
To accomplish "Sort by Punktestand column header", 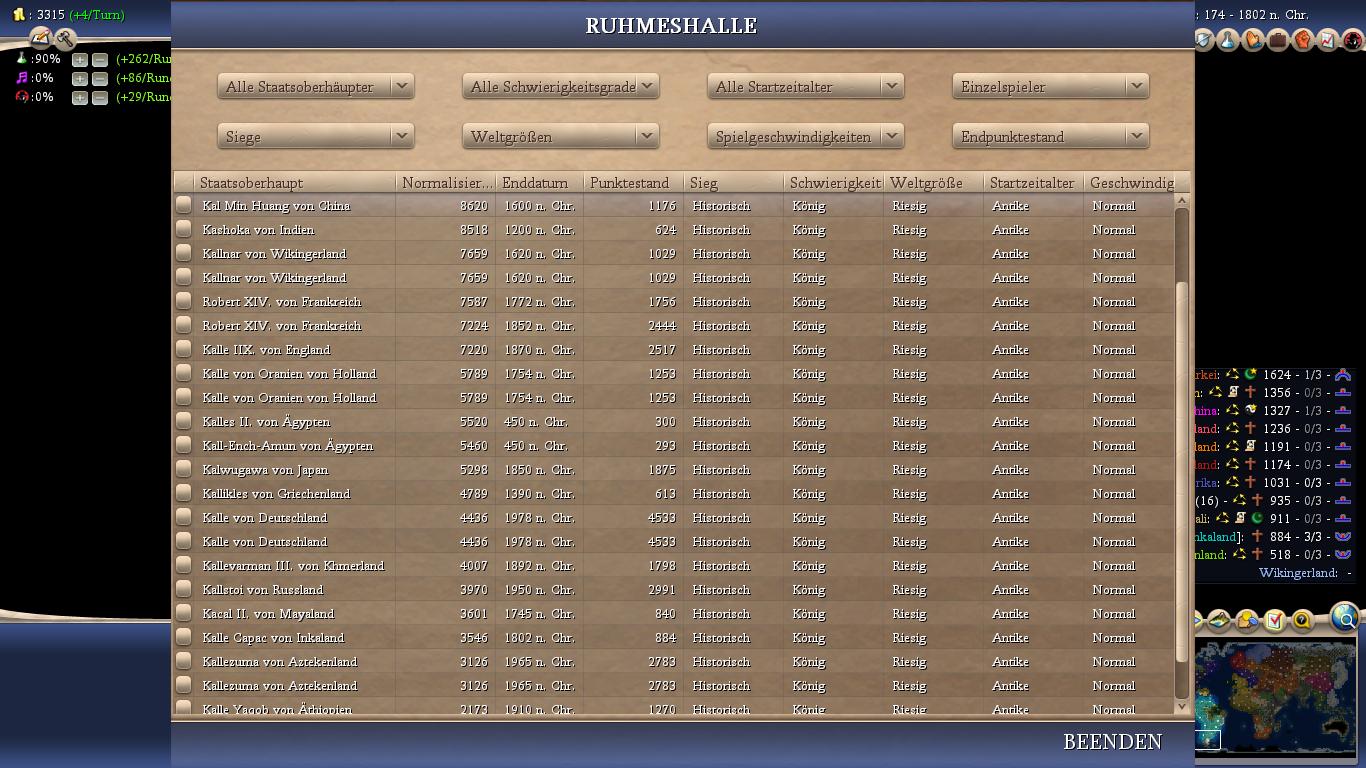I will click(632, 183).
